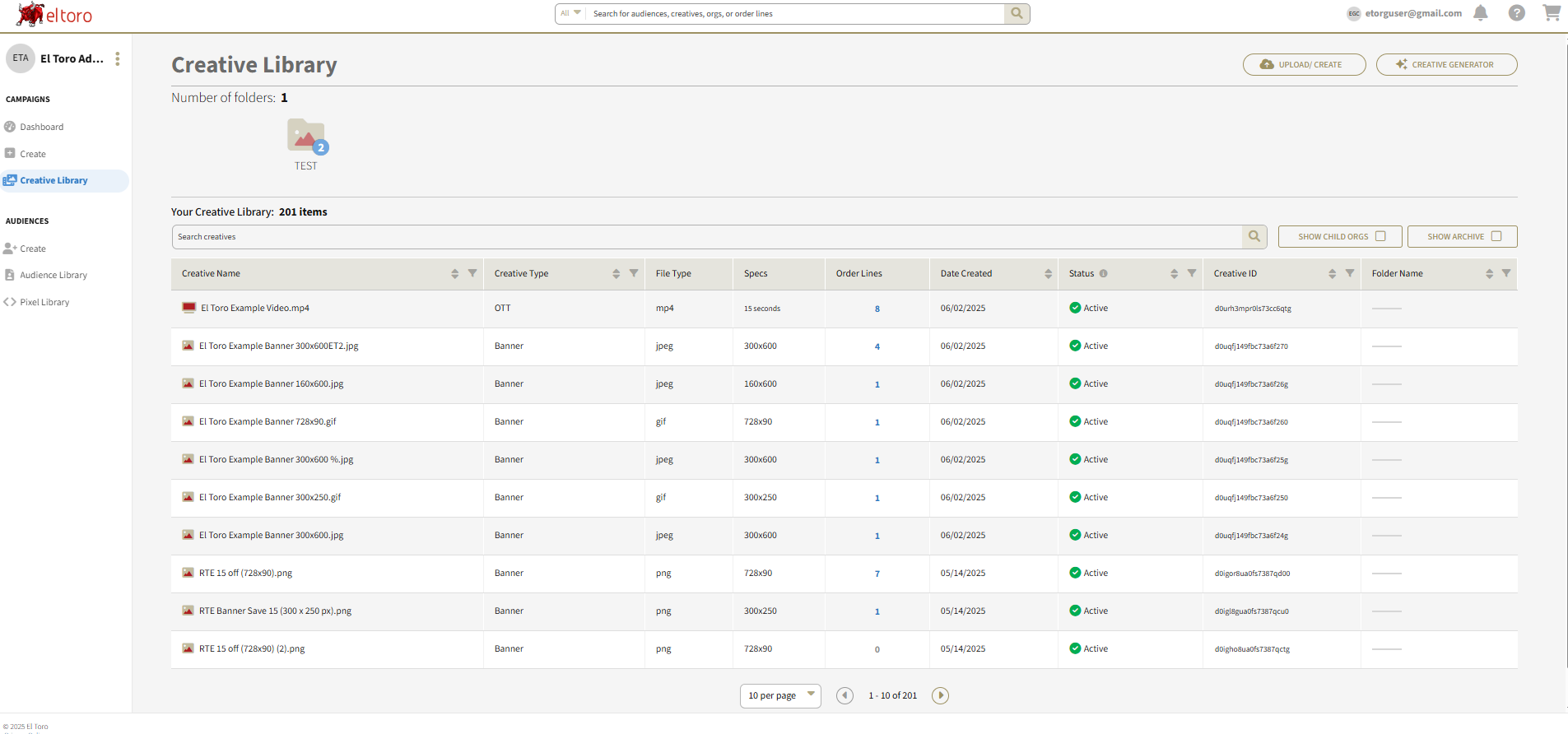The height and width of the screenshot is (734, 1568).
Task: Open the Folder Name column filter
Action: click(1506, 273)
